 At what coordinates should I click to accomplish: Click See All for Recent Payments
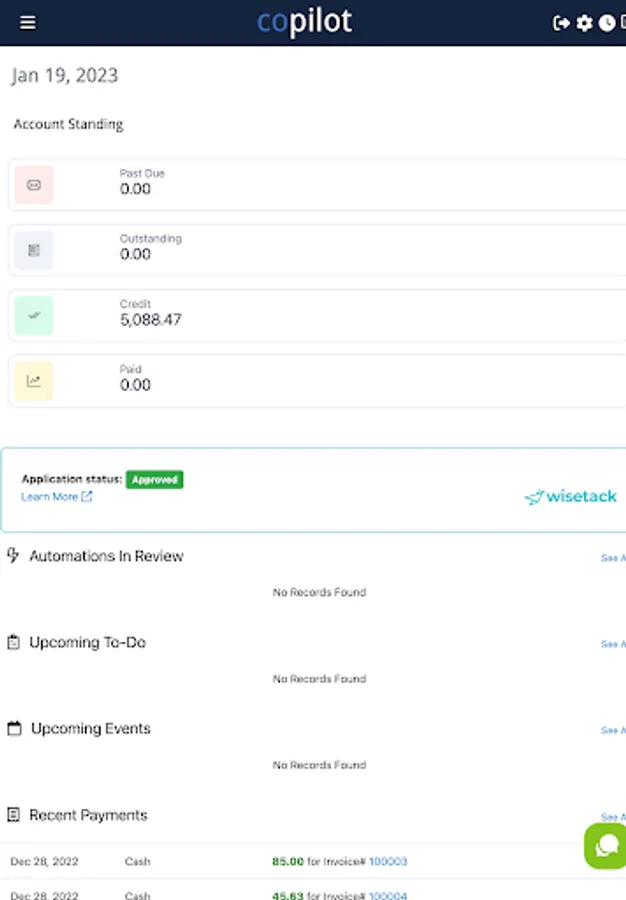point(612,816)
